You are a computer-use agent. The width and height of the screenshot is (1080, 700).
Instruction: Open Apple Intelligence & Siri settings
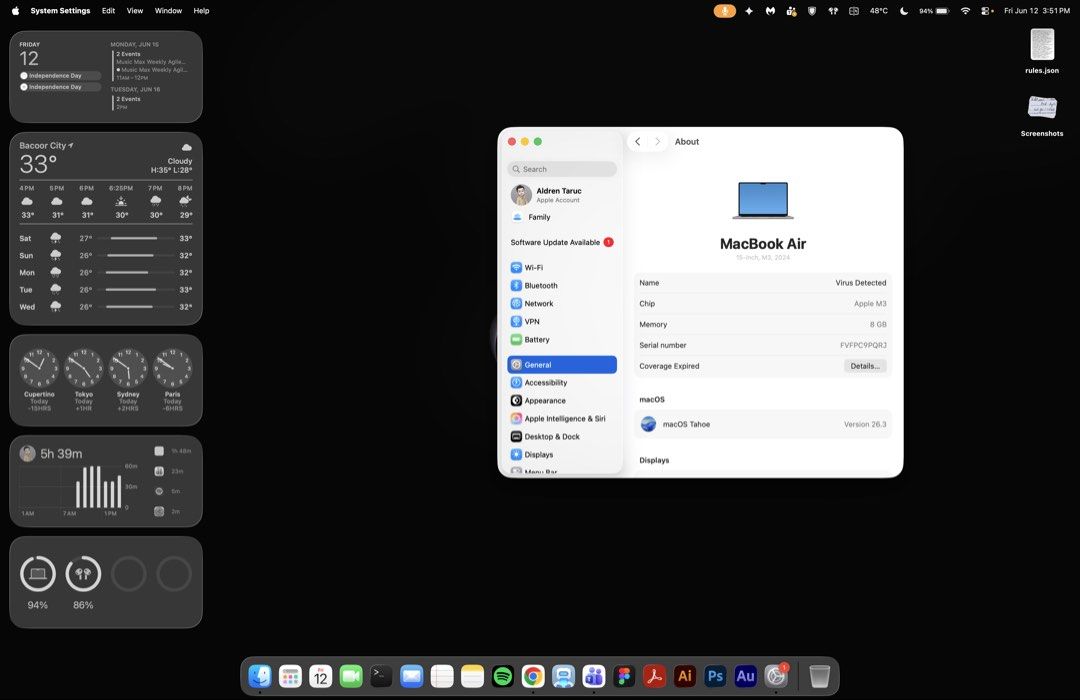coord(561,418)
